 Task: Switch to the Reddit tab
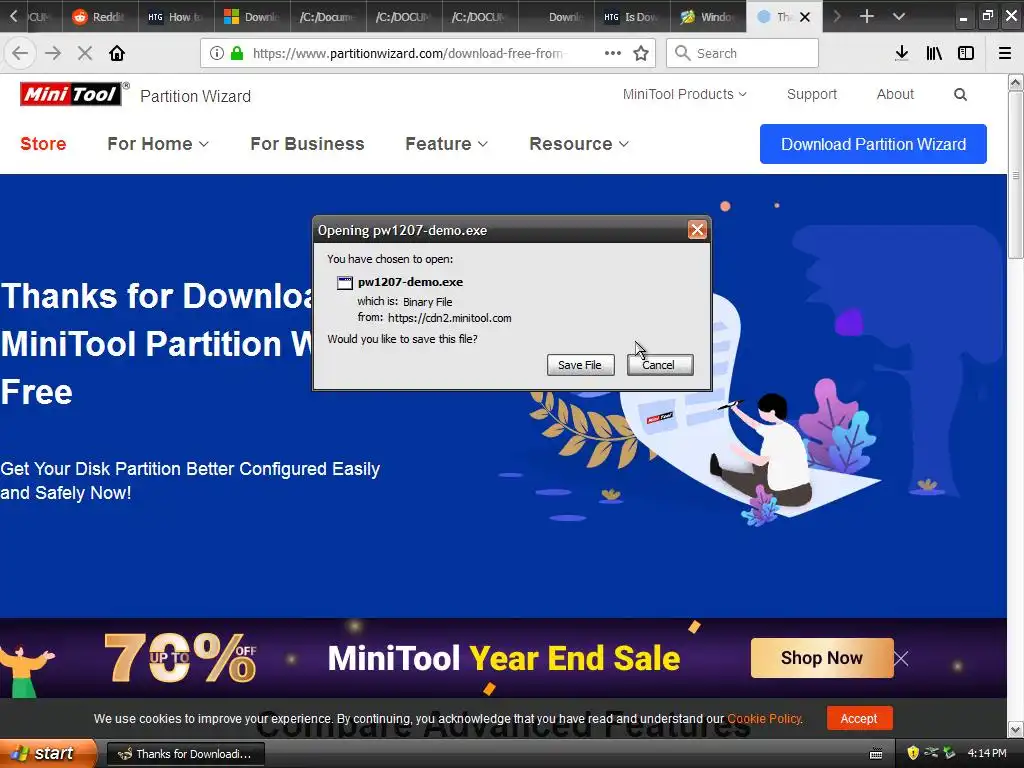(x=100, y=16)
